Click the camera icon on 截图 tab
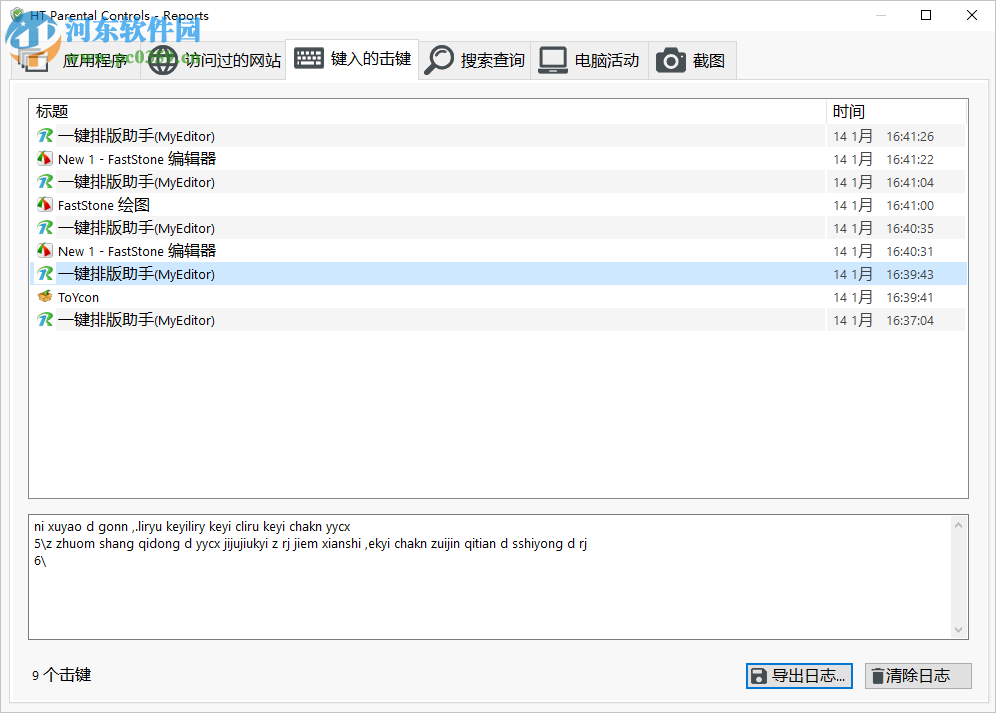Screen dimensions: 996x713 coord(671,59)
